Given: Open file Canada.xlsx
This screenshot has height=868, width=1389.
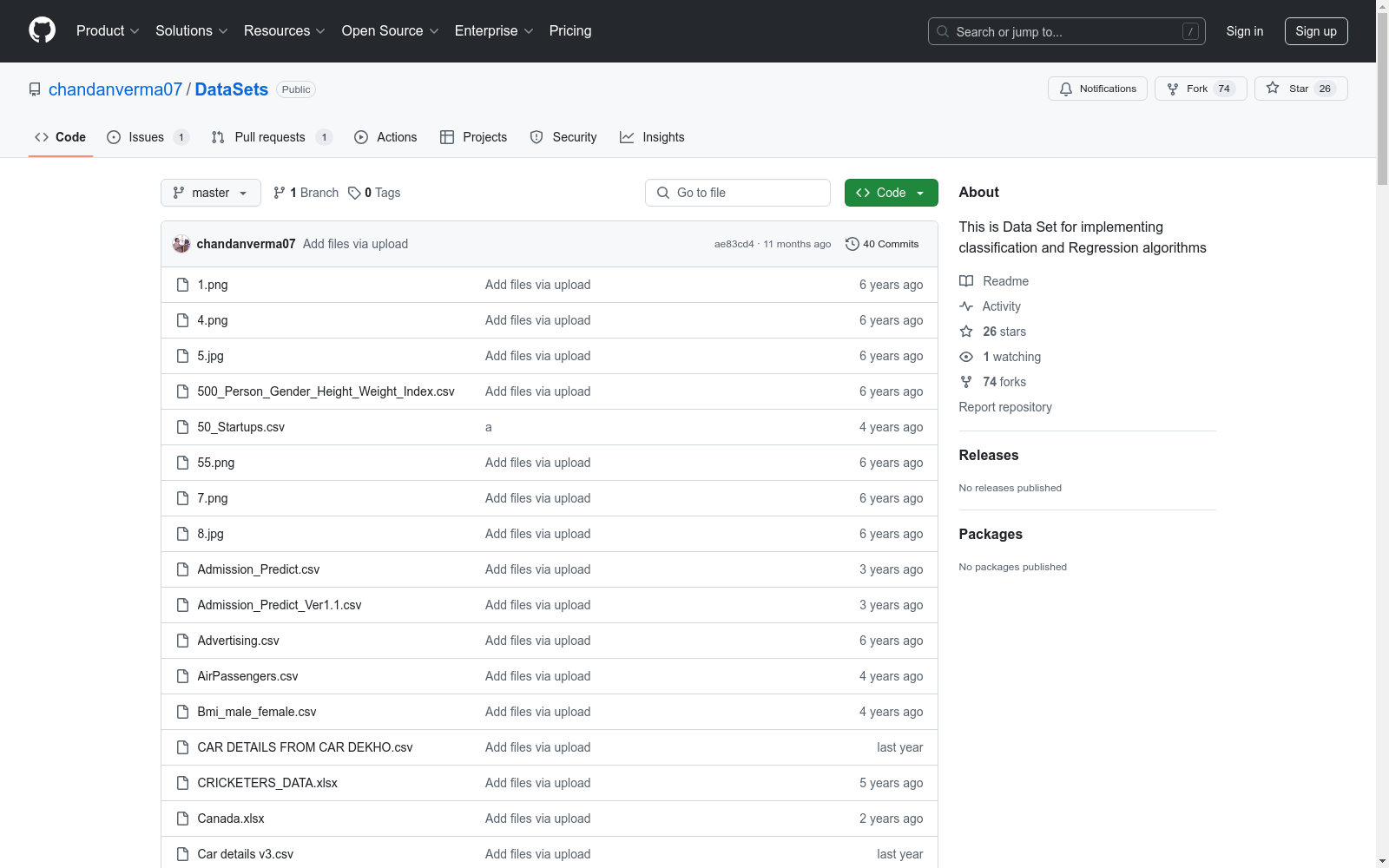Looking at the screenshot, I should click(231, 819).
